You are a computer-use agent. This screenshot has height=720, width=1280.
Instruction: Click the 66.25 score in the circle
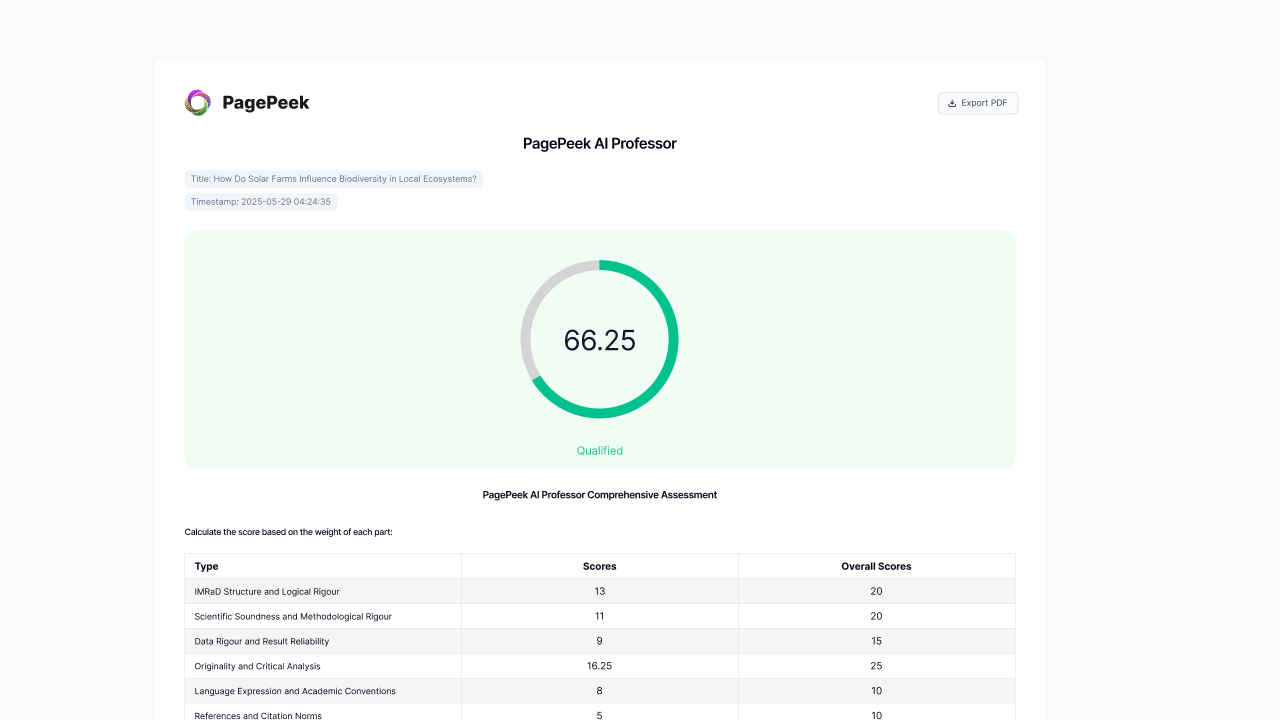[600, 340]
